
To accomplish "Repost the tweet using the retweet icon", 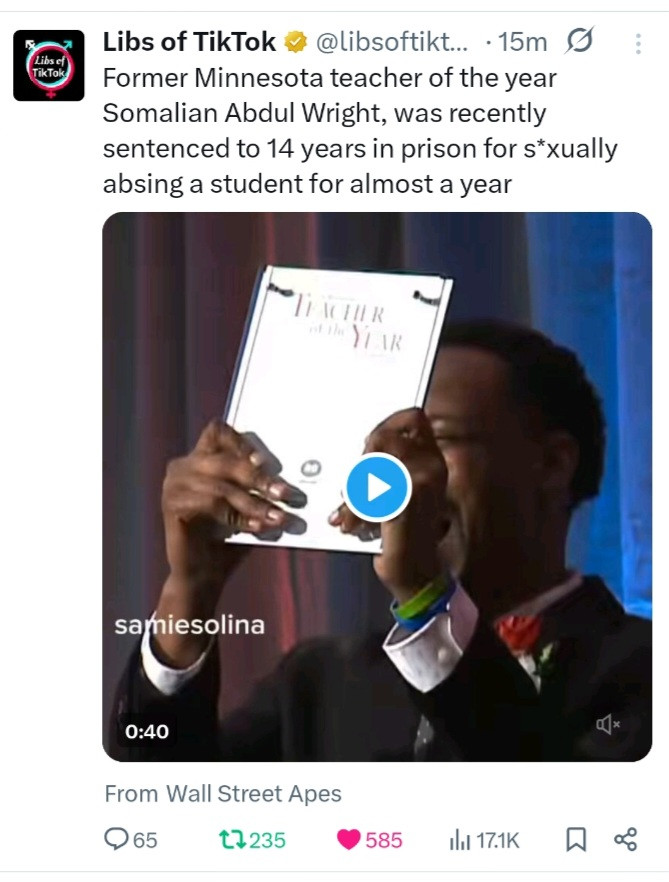I will coord(232,840).
